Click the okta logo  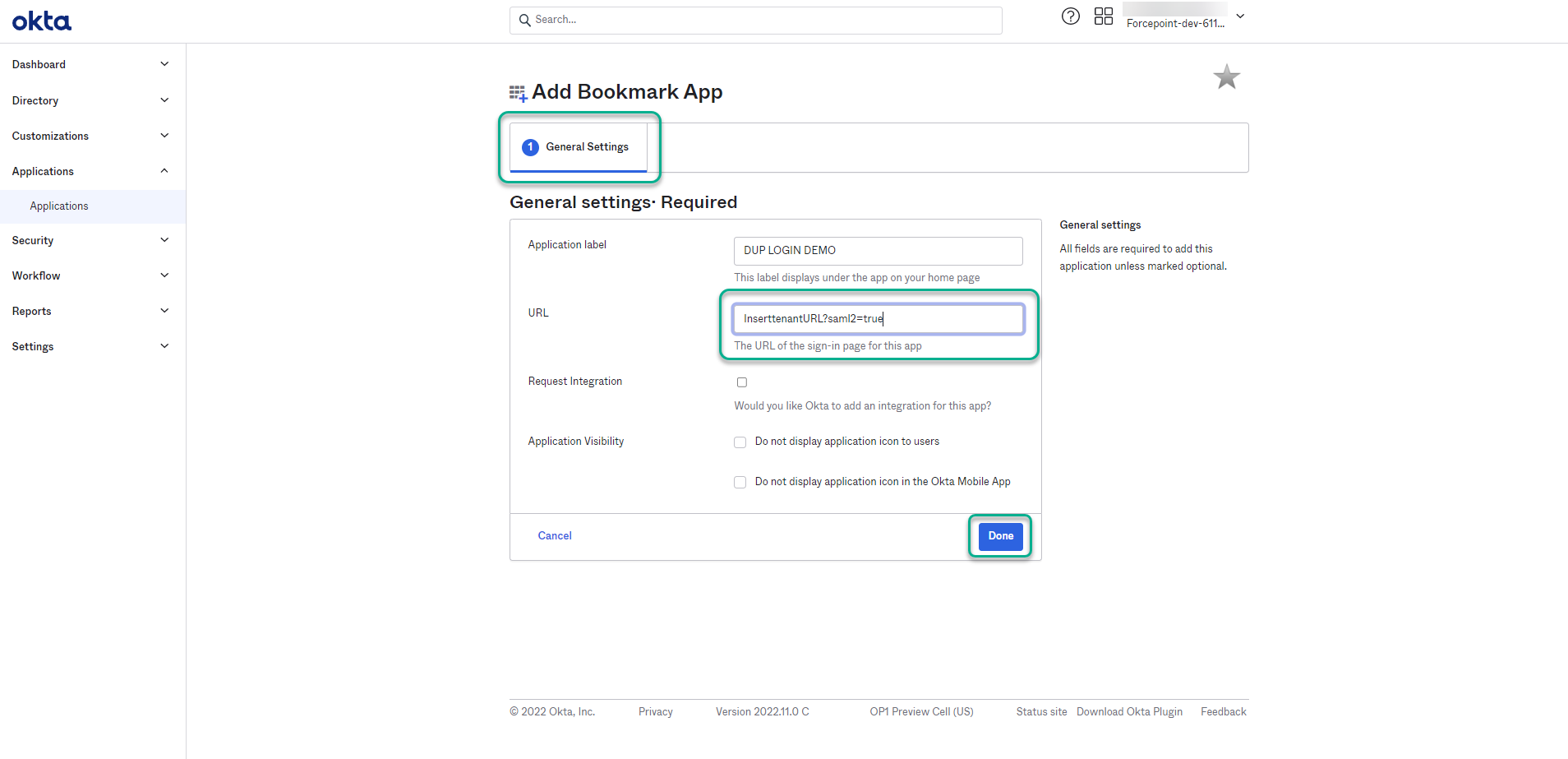click(x=41, y=20)
